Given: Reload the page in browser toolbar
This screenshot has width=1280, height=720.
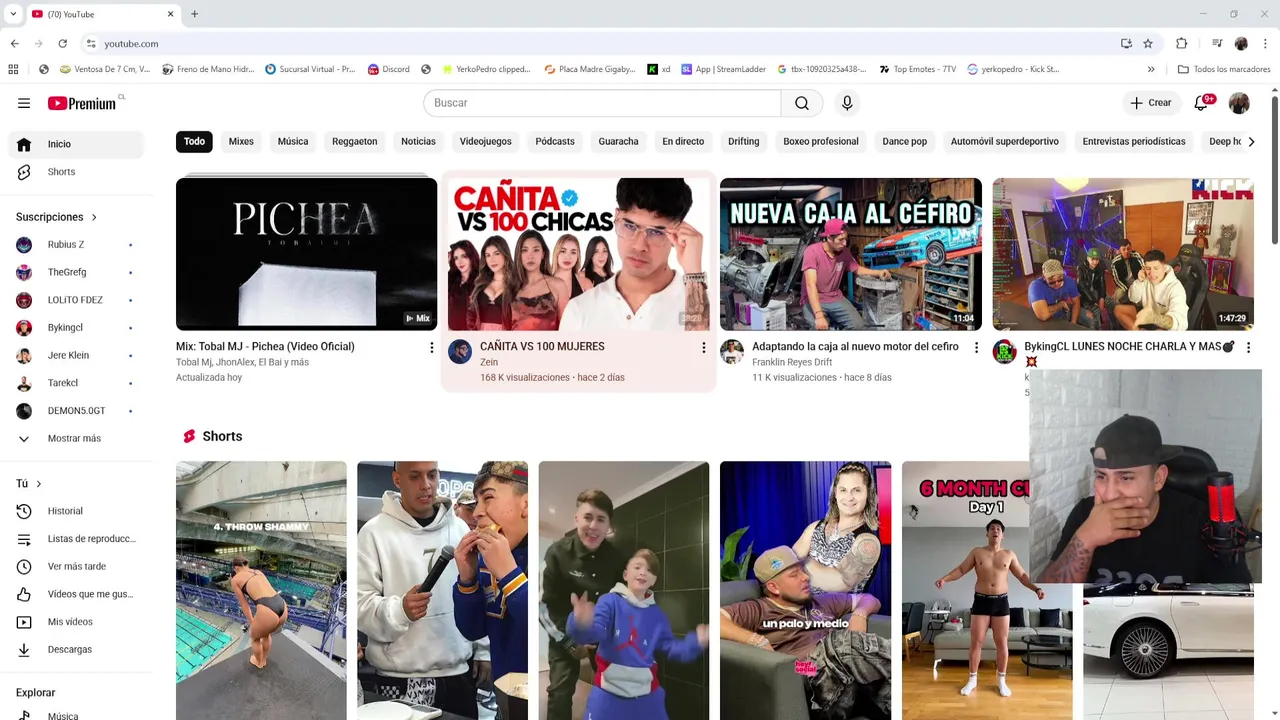Looking at the screenshot, I should point(62,43).
